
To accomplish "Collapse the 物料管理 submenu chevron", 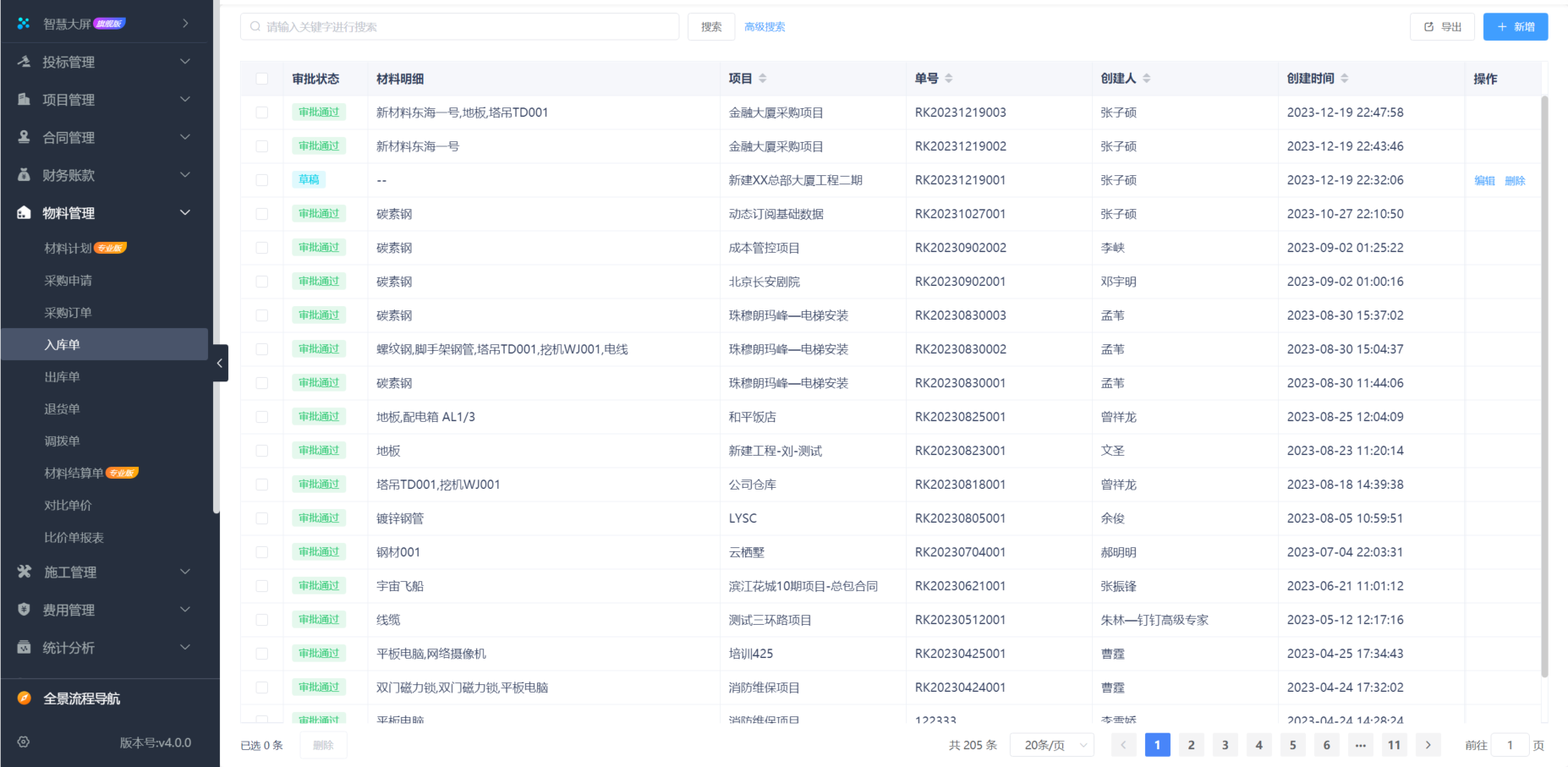I will click(184, 212).
